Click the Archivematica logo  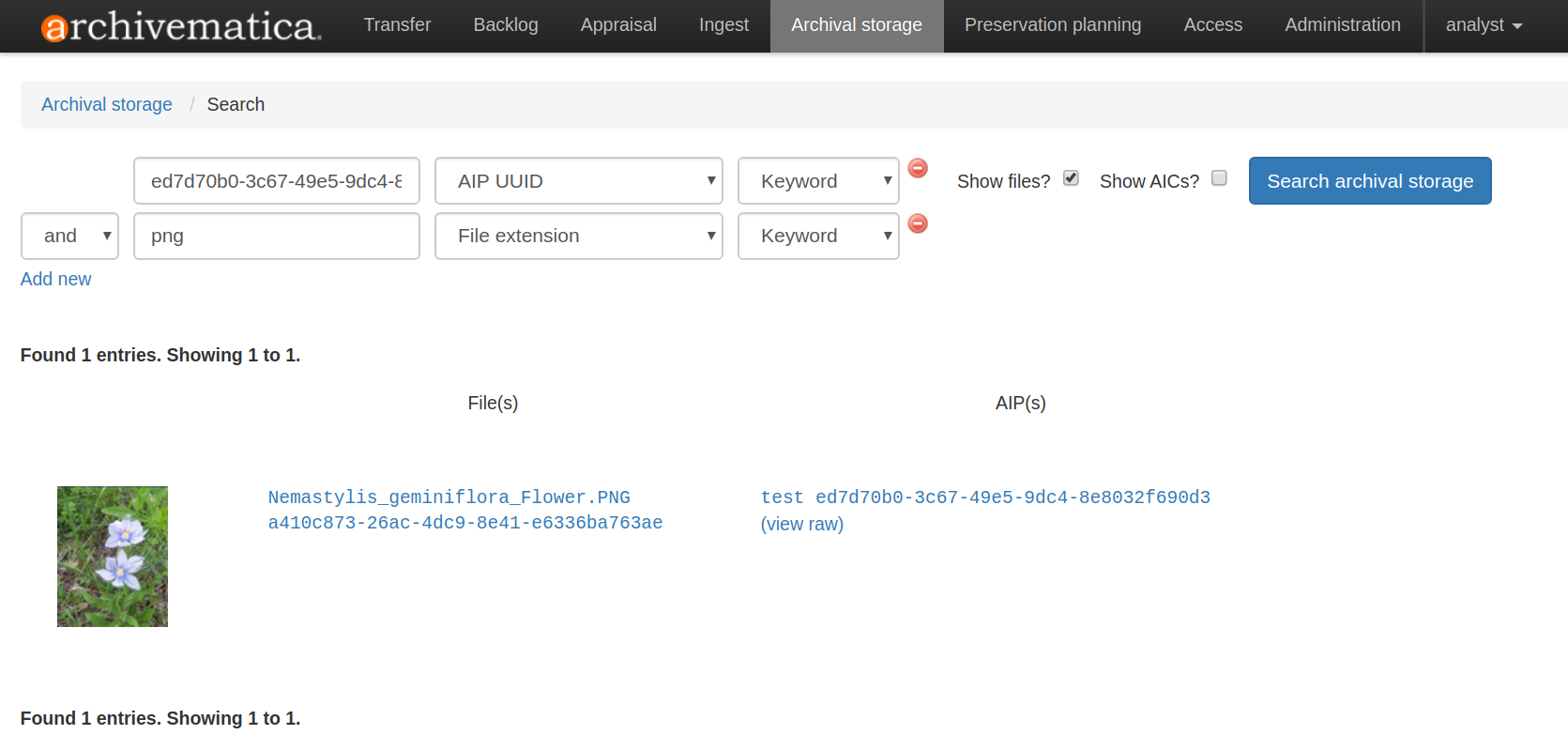pos(180,26)
